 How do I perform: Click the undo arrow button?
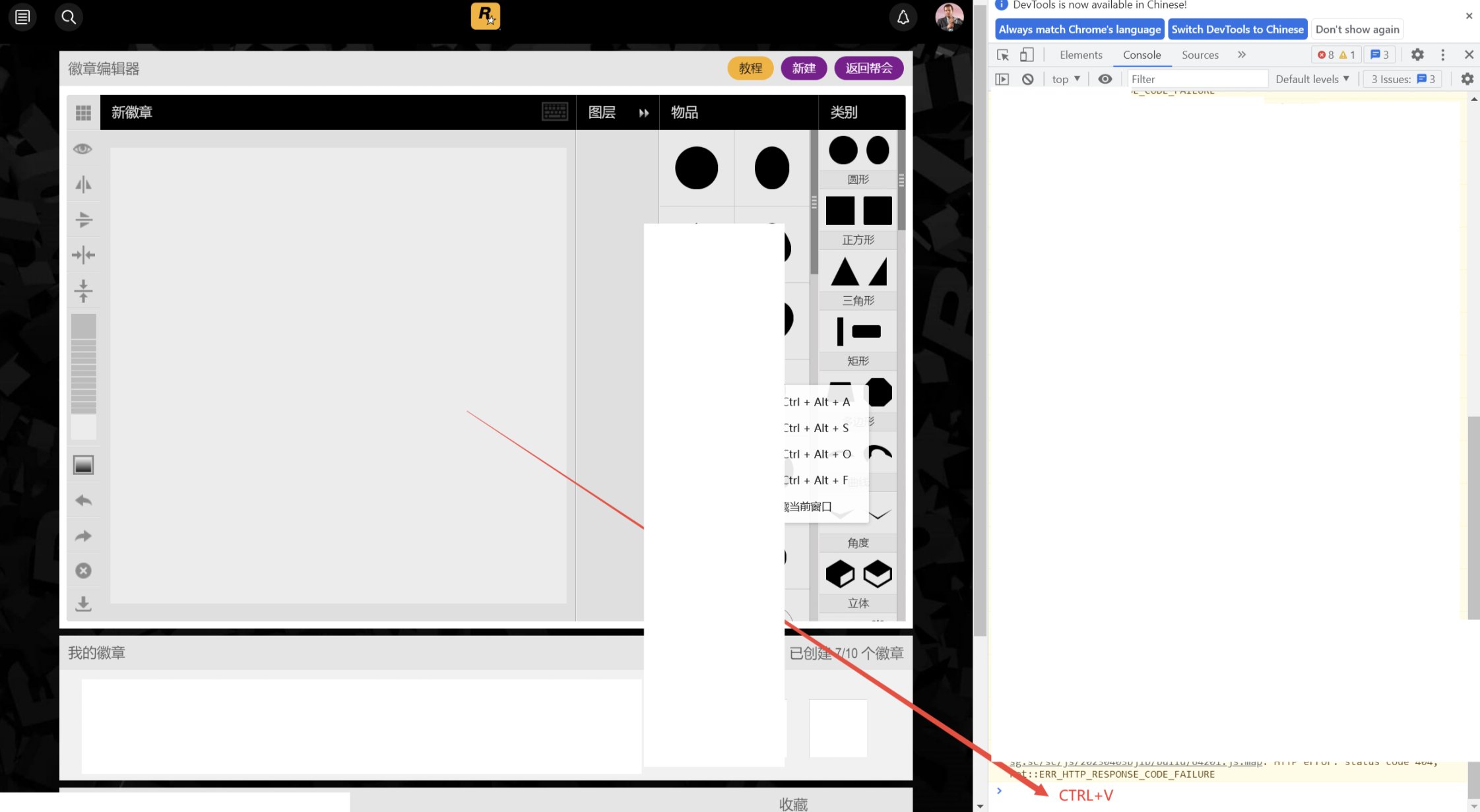(83, 500)
